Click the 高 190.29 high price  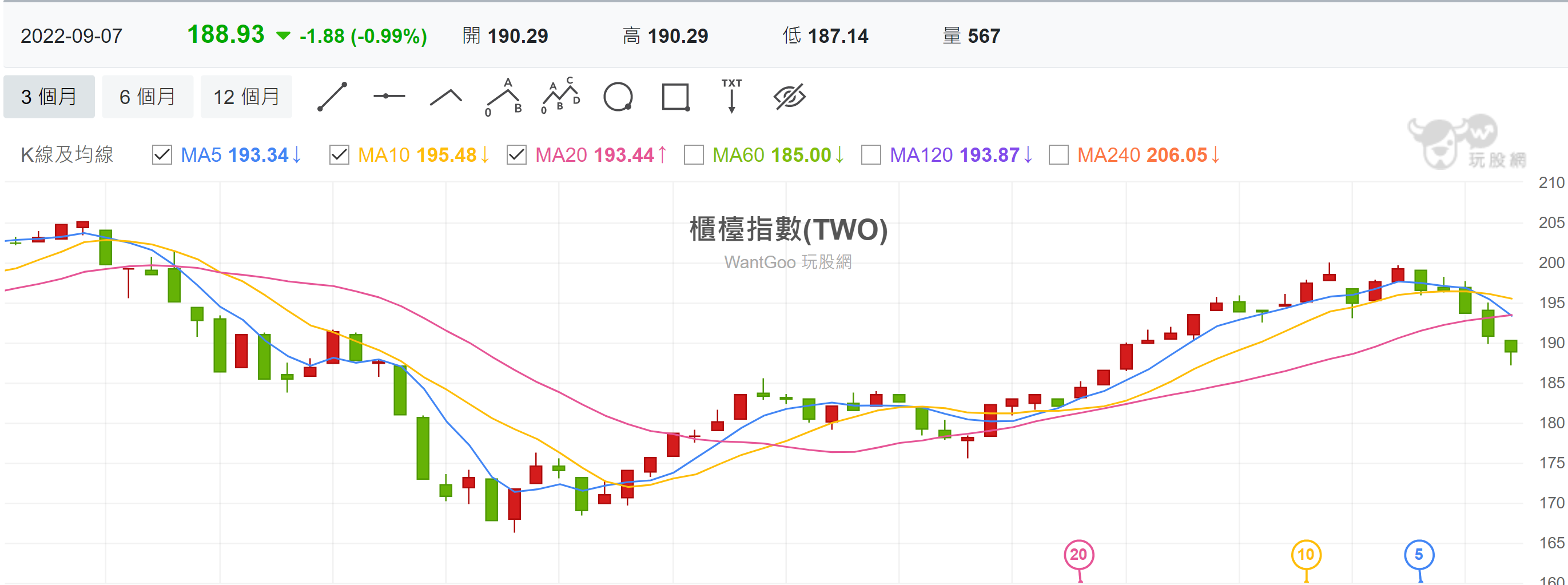pos(665,36)
